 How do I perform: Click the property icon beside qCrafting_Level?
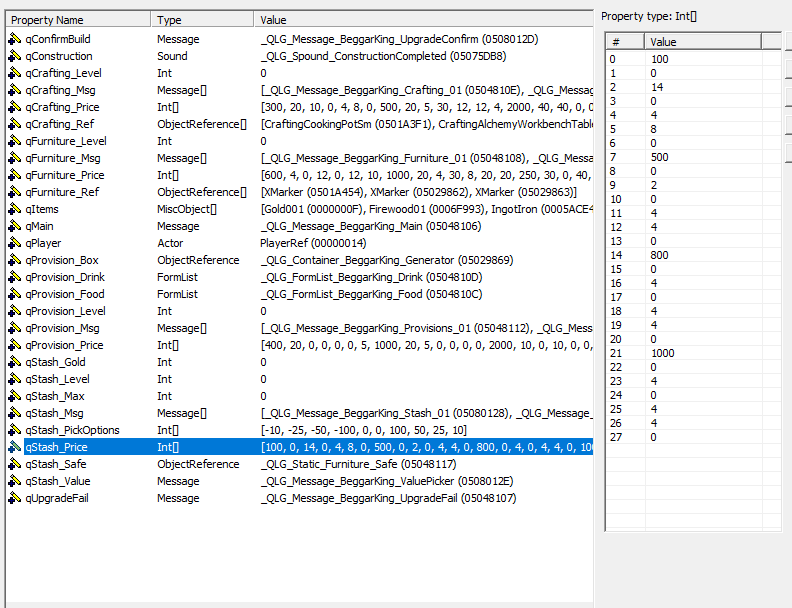tap(15, 73)
